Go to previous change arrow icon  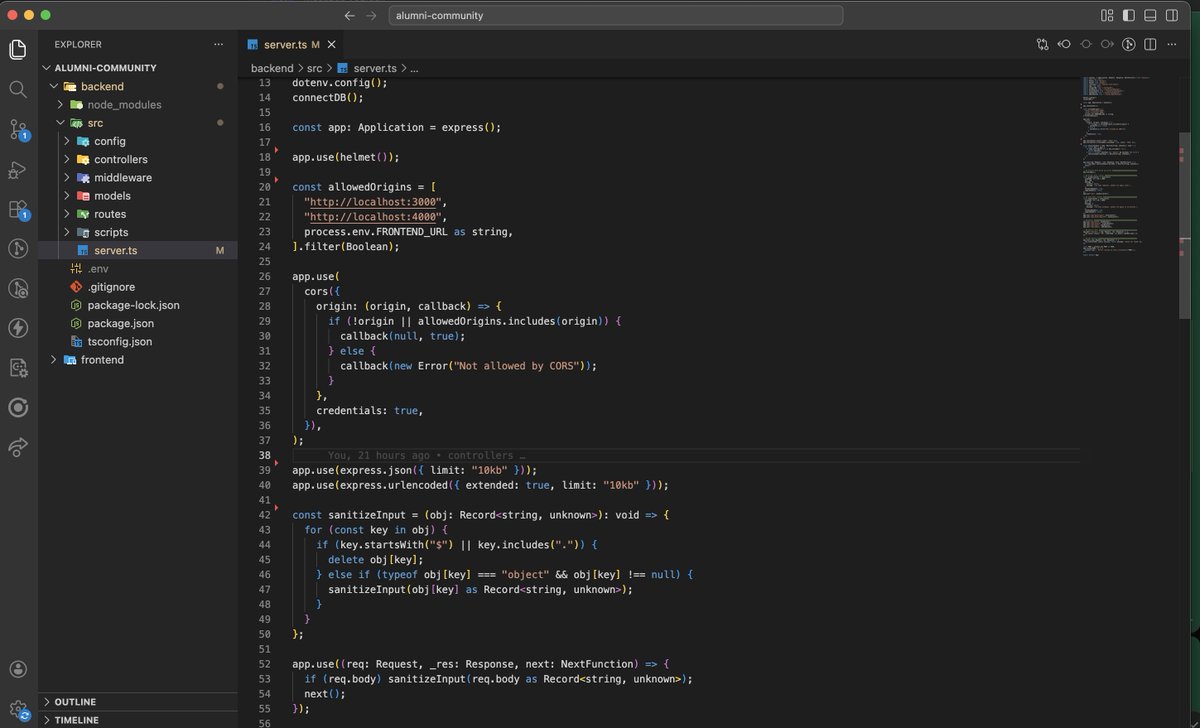pos(1064,44)
